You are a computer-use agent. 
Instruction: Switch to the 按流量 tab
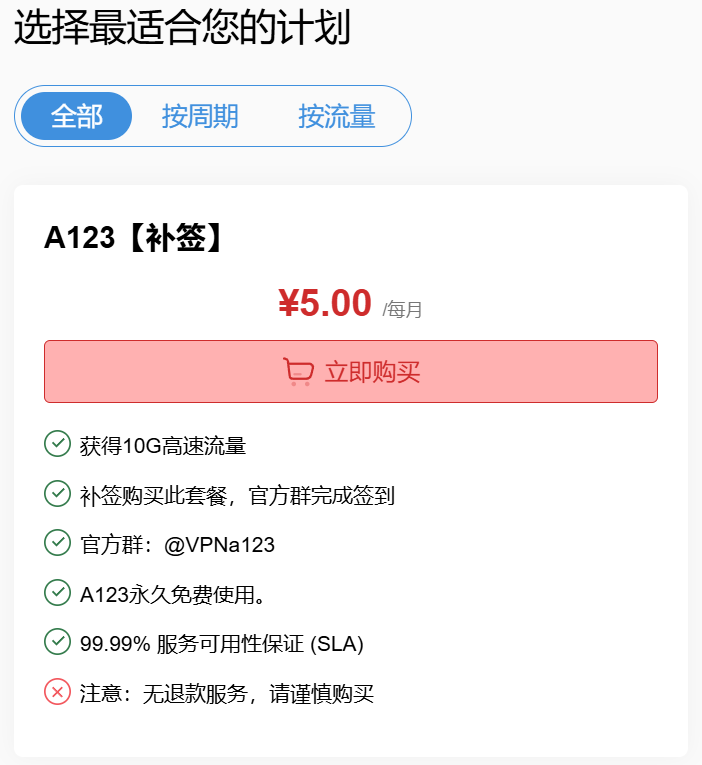click(x=337, y=116)
